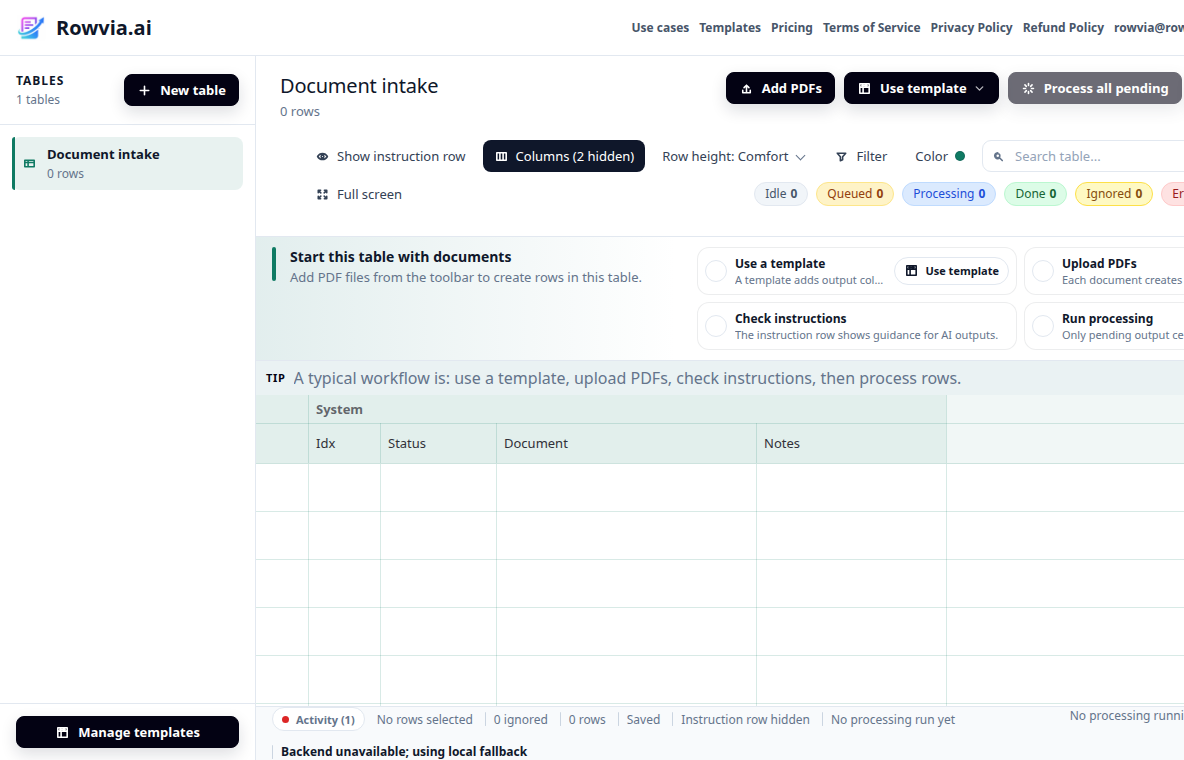Click the Add PDFs button

point(780,88)
